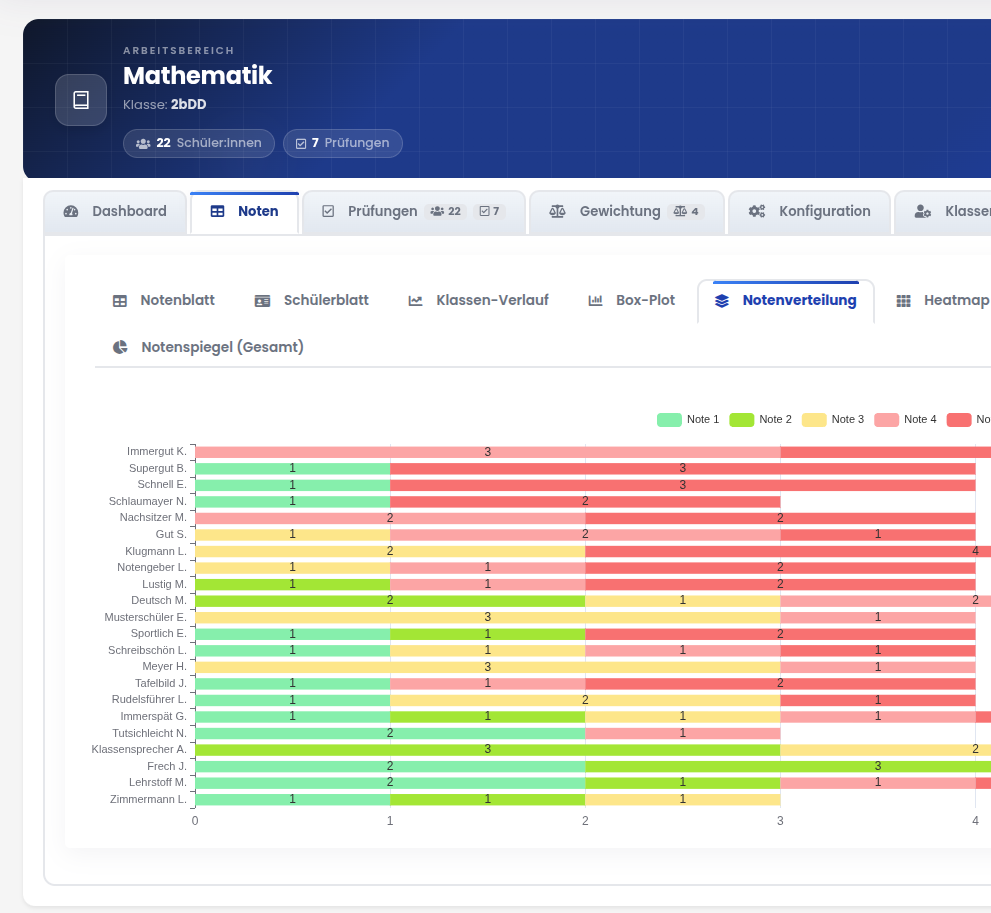
Task: Click the Lehrstoff M. axis label
Action: [x=158, y=782]
